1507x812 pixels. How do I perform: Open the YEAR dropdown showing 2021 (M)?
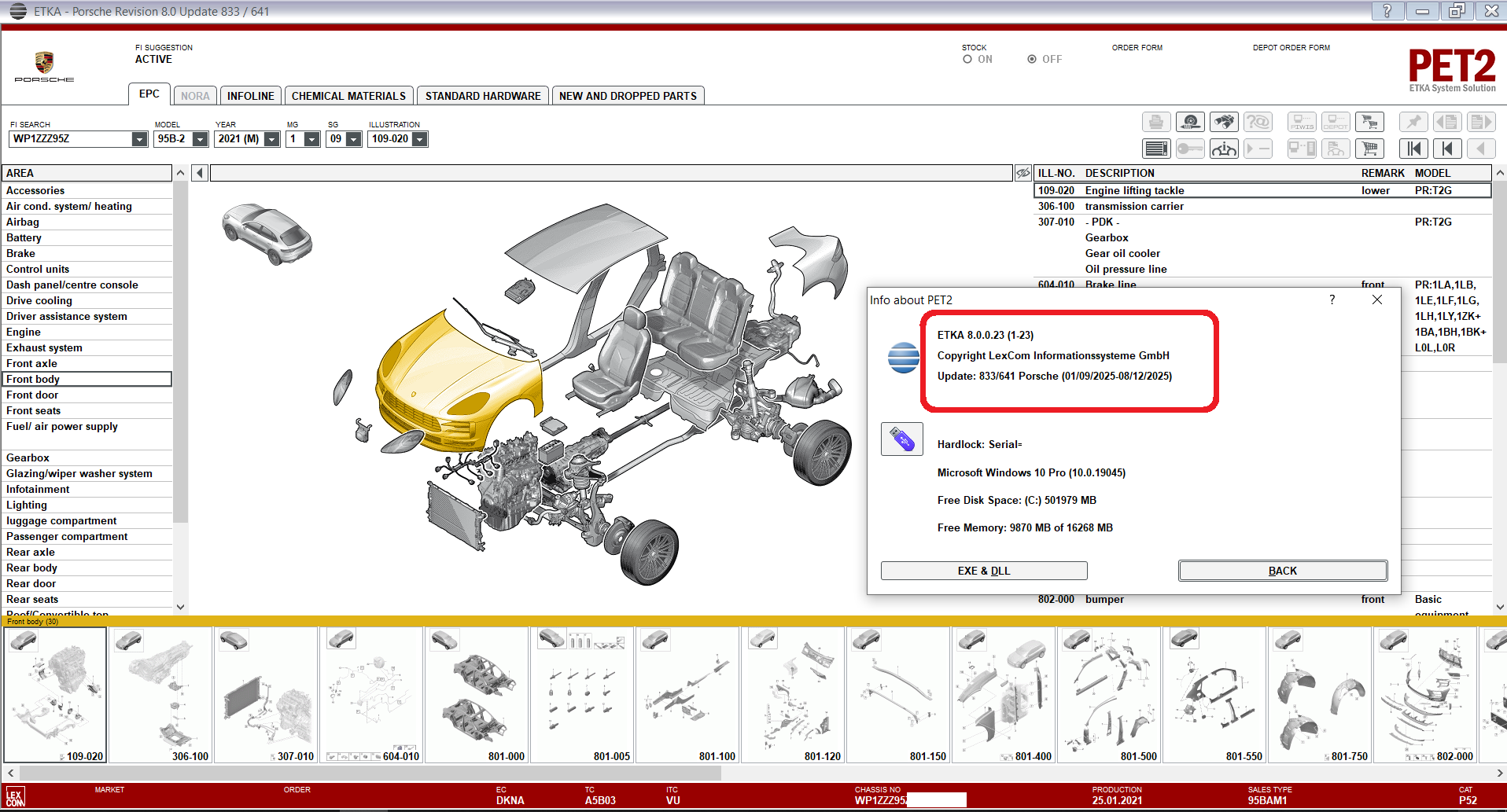[272, 139]
